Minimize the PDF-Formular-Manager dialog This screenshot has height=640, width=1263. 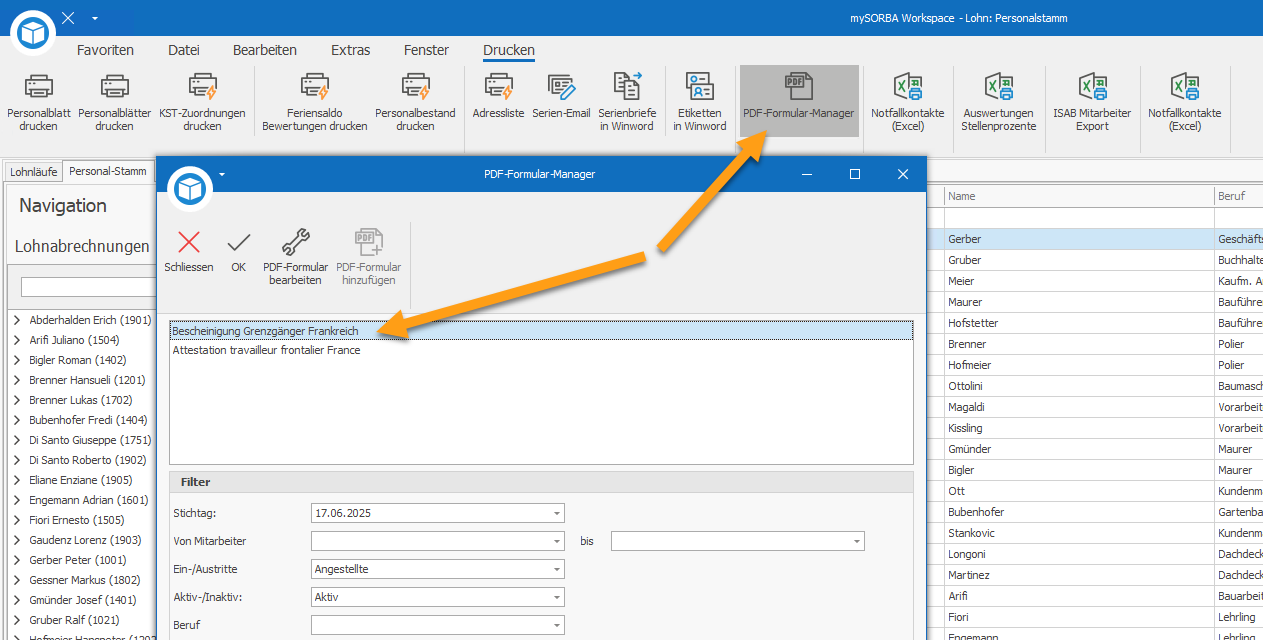(807, 174)
